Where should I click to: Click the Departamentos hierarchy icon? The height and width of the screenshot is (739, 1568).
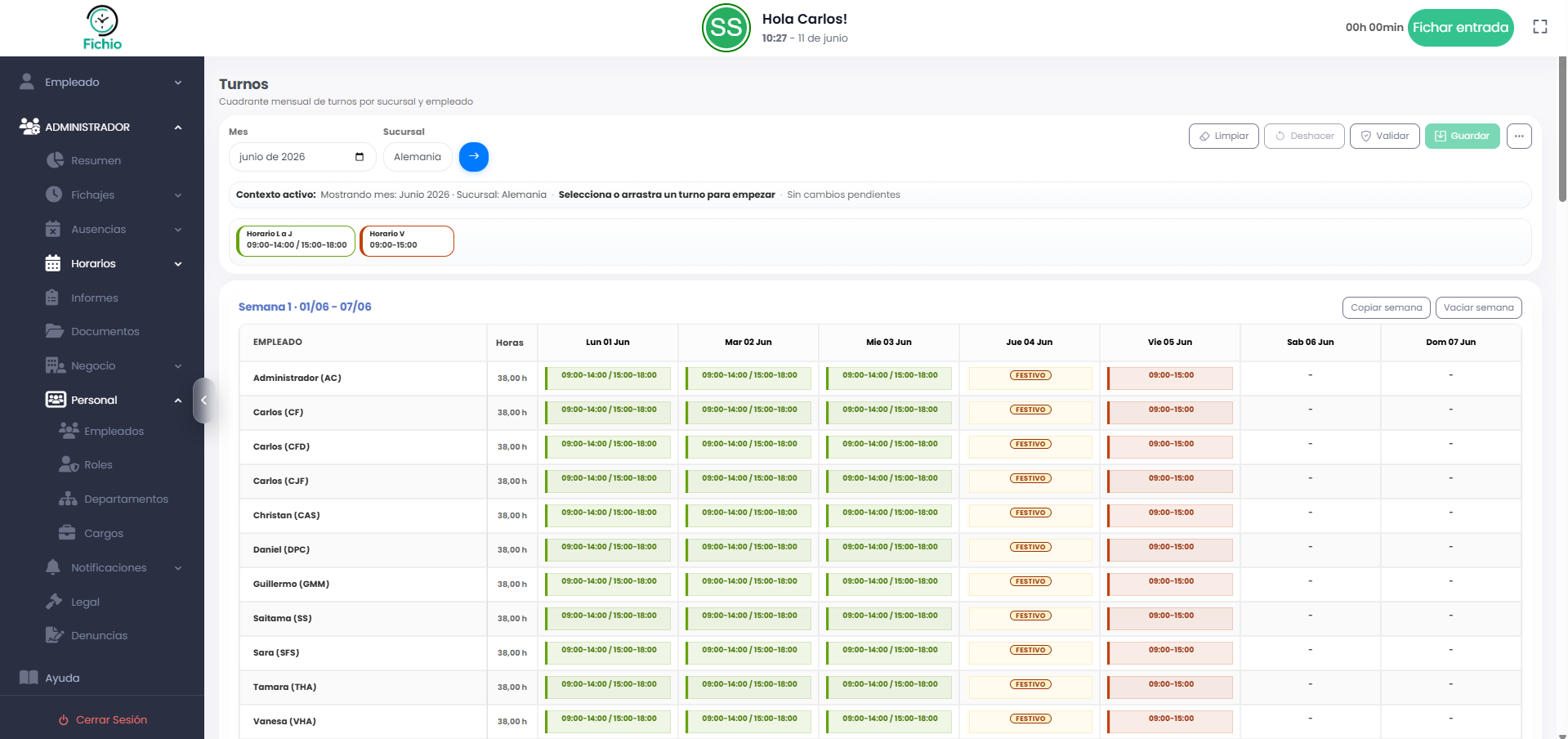(x=68, y=499)
